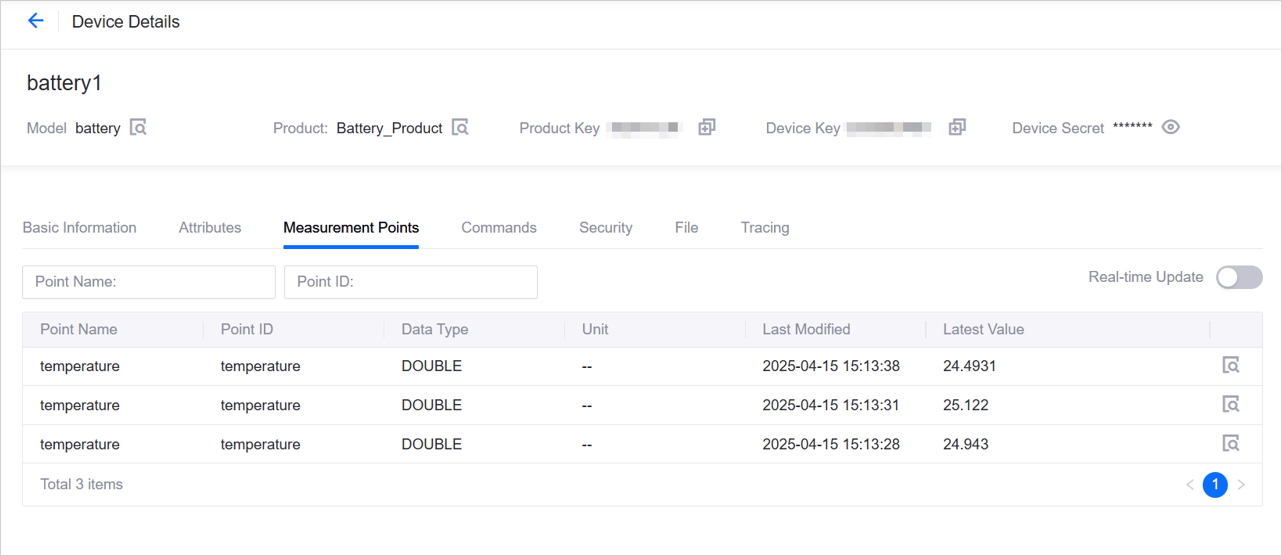
Task: Open model details icon next to battery
Action: 138,128
